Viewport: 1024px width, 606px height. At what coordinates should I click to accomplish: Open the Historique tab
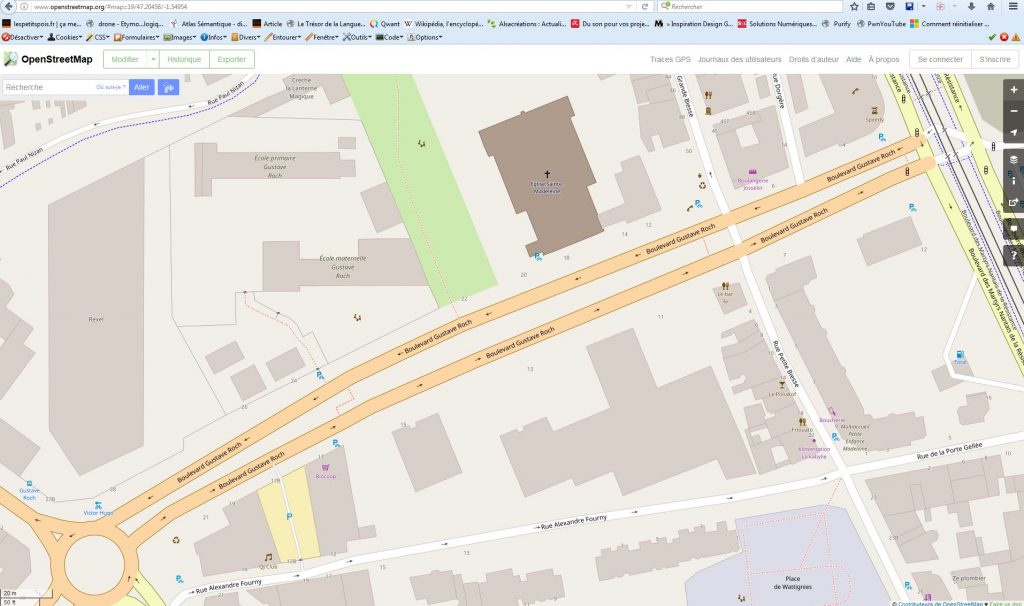pos(184,59)
